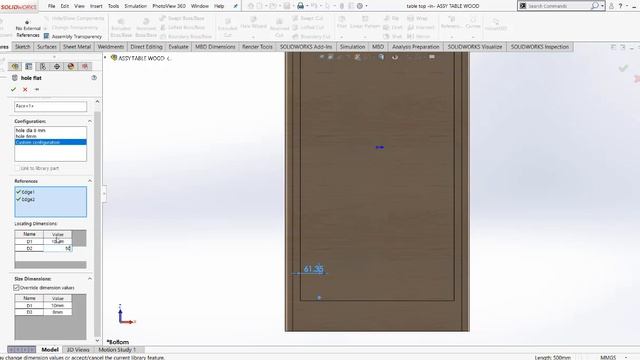Edit the locating dimension D1 value cell
Image resolution: width=640 pixels, height=360 pixels.
pyautogui.click(x=58, y=242)
